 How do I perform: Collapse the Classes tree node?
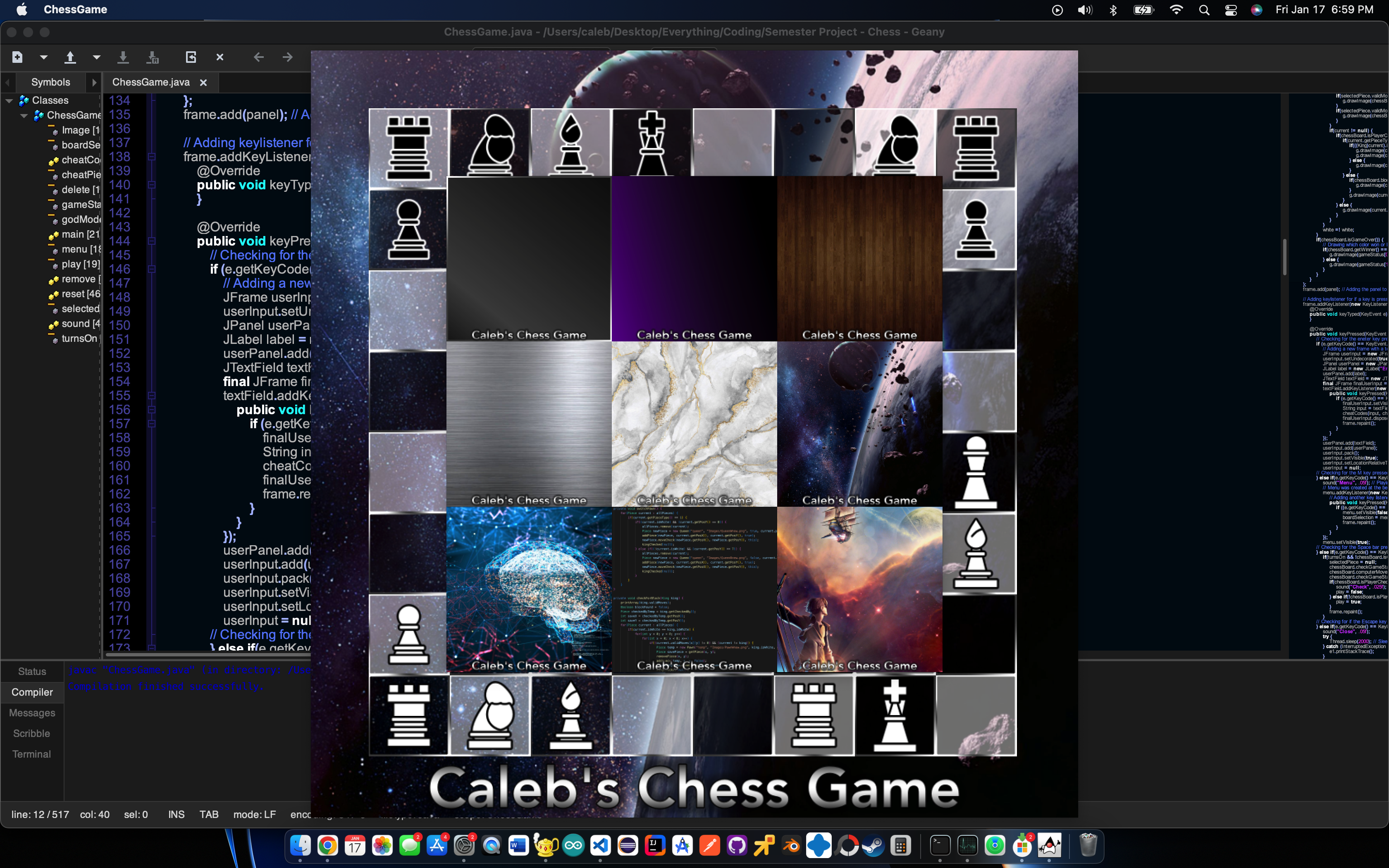[x=9, y=100]
